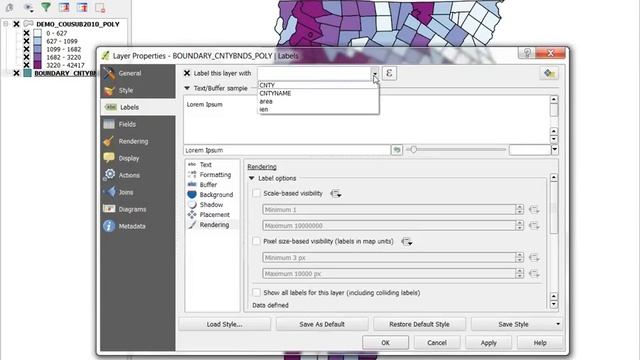Open the expression editor epsilon button

pos(389,73)
